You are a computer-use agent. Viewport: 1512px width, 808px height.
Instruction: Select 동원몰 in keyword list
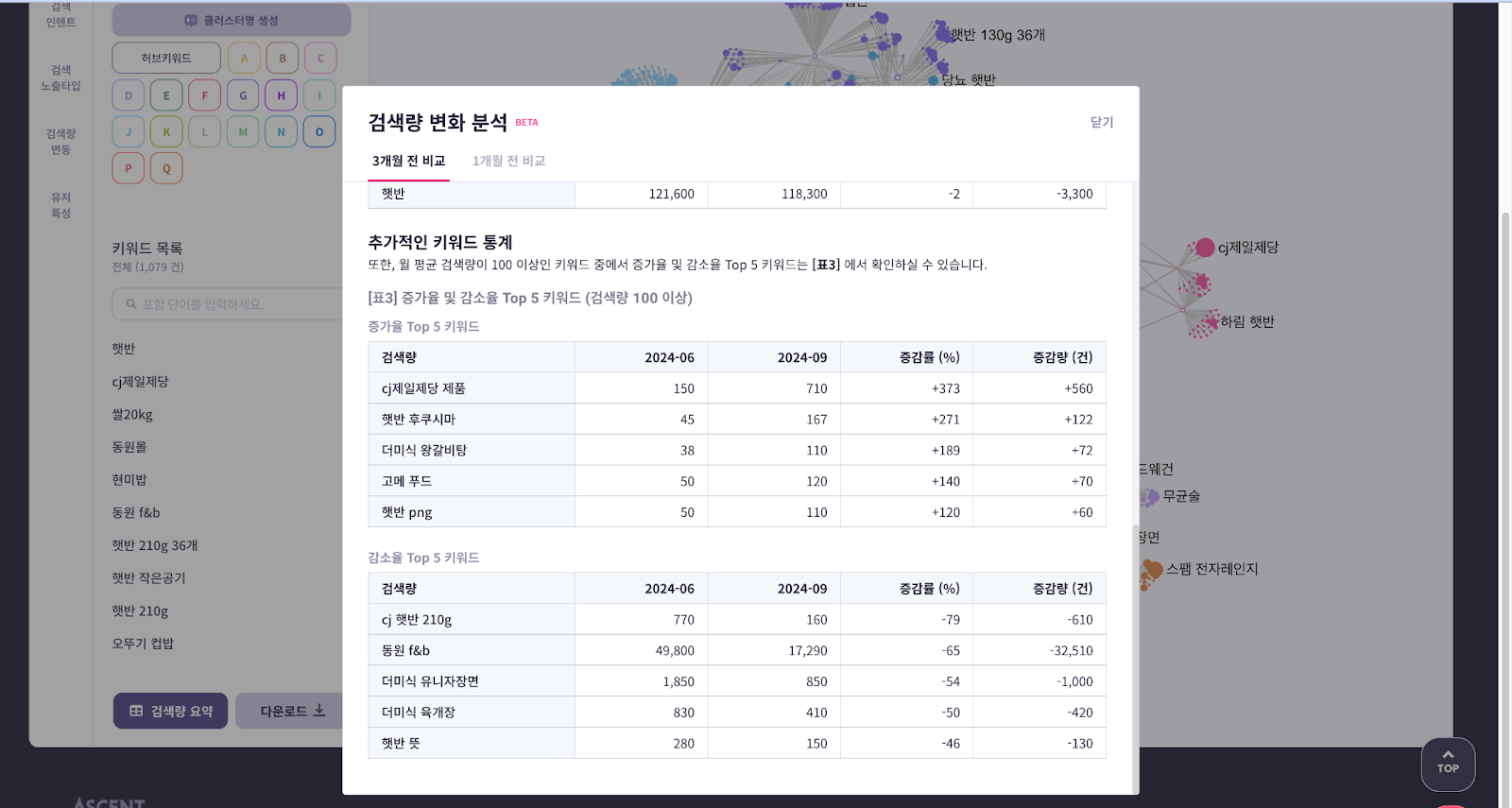pos(129,447)
